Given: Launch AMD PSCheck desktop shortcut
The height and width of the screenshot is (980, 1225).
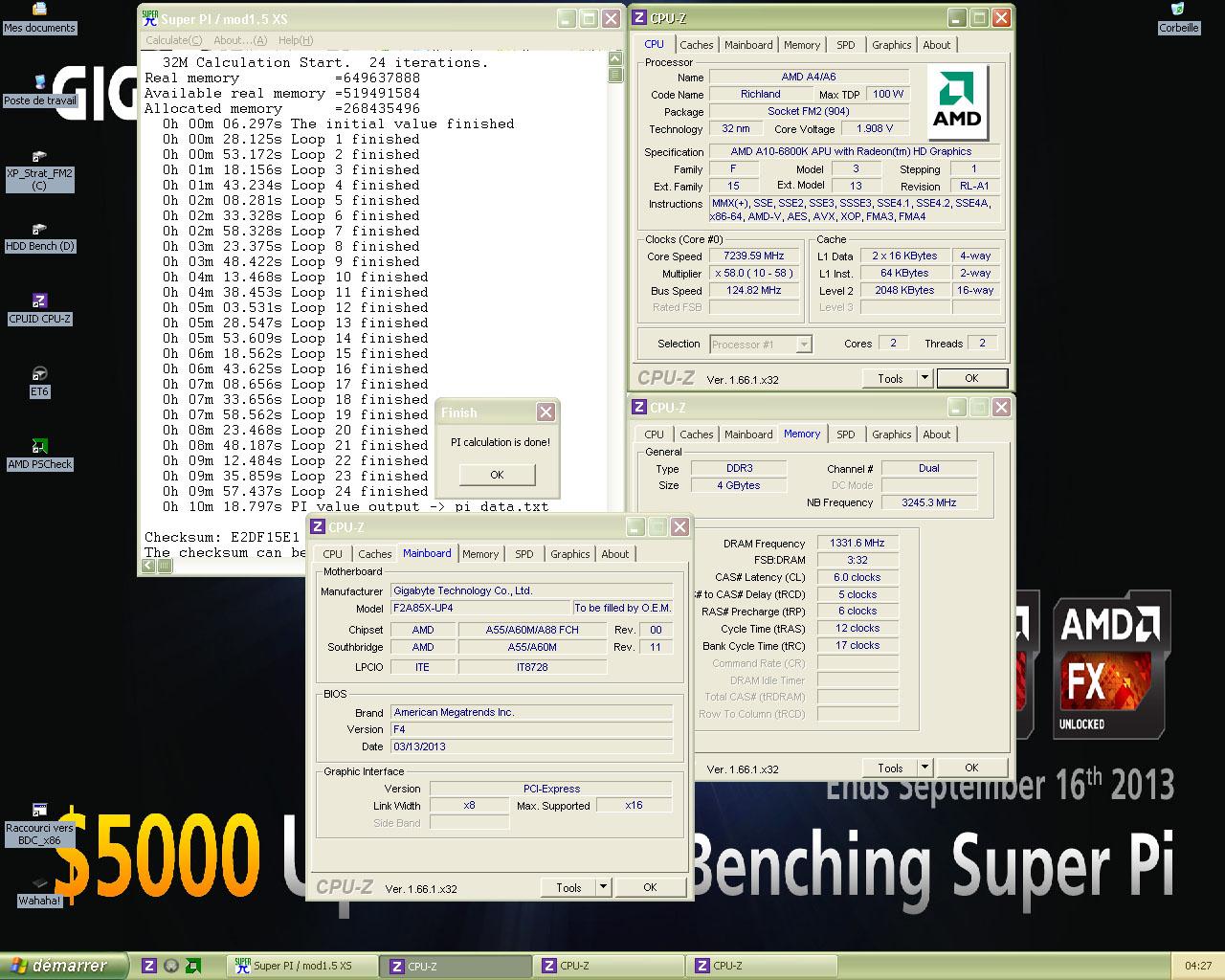Looking at the screenshot, I should tap(39, 455).
